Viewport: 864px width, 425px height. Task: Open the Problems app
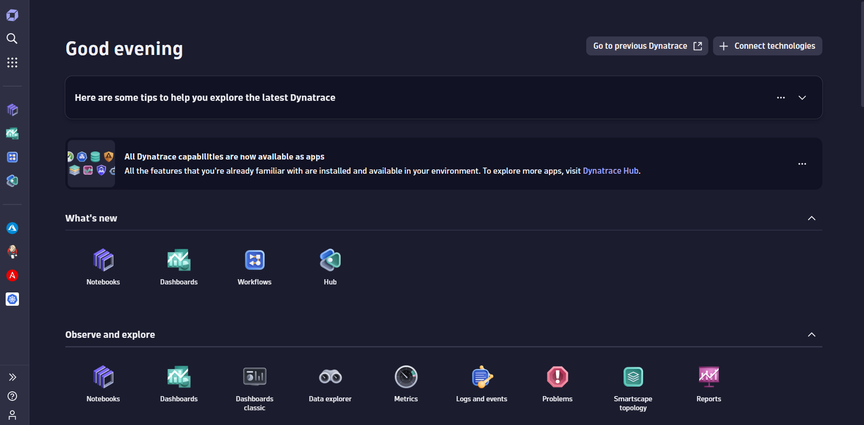click(558, 384)
